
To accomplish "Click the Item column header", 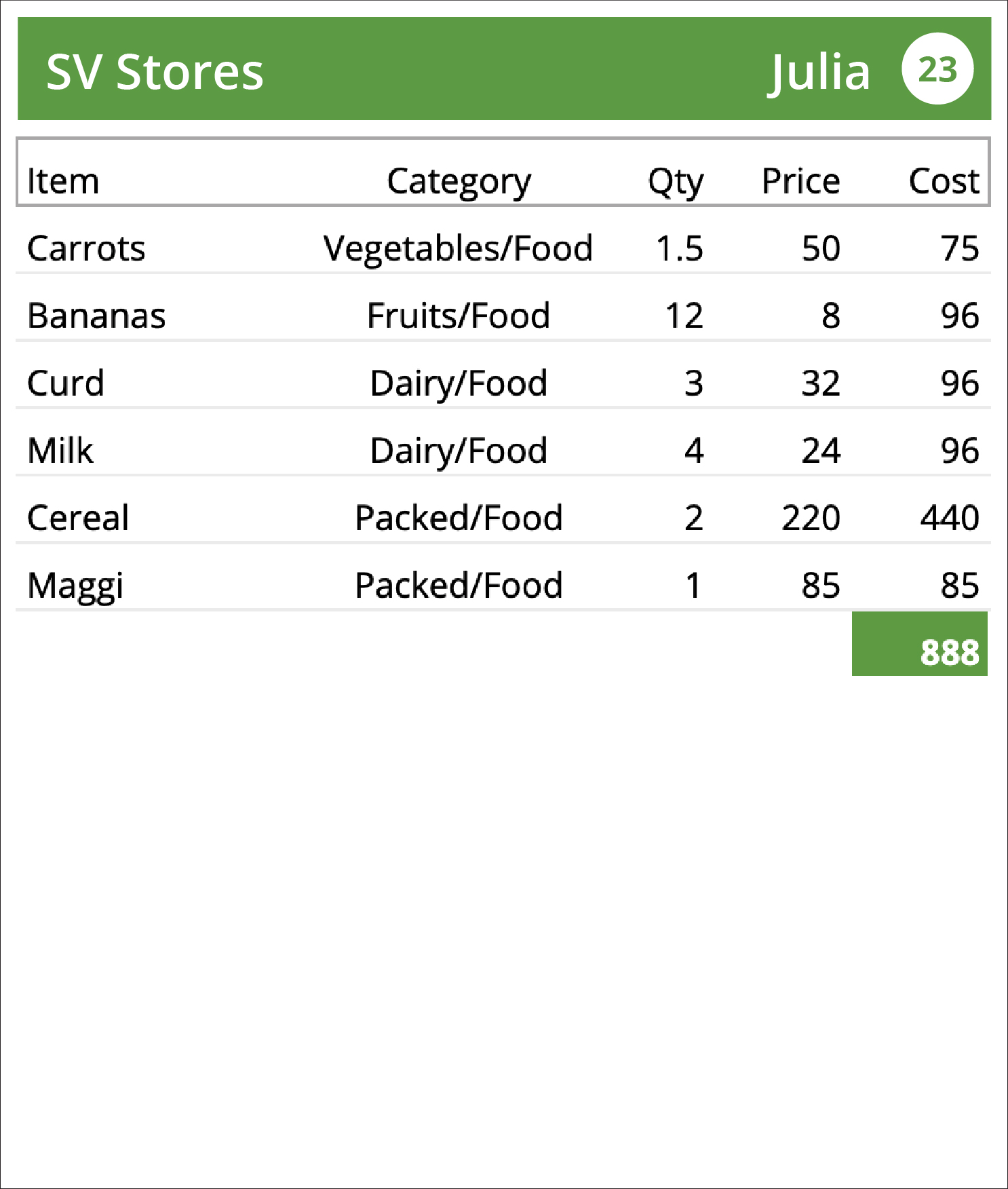I will click(63, 181).
